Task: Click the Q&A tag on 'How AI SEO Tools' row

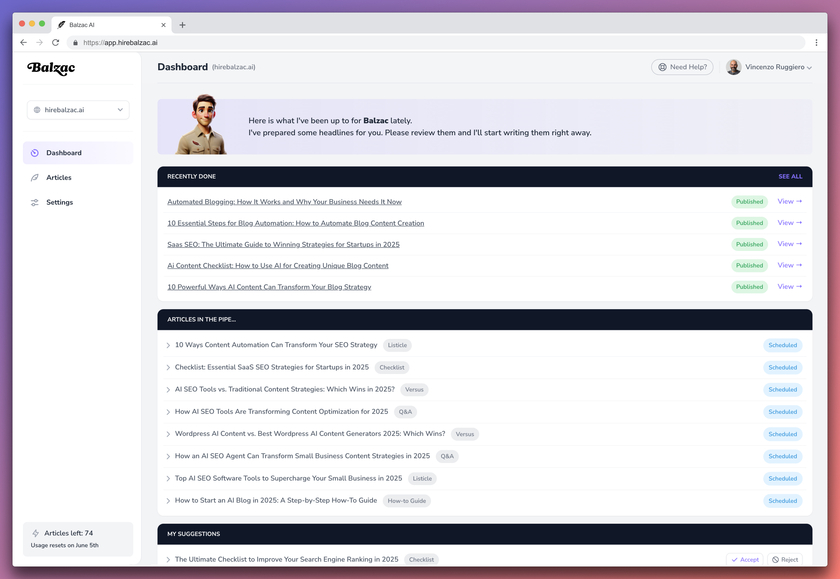Action: 406,412
